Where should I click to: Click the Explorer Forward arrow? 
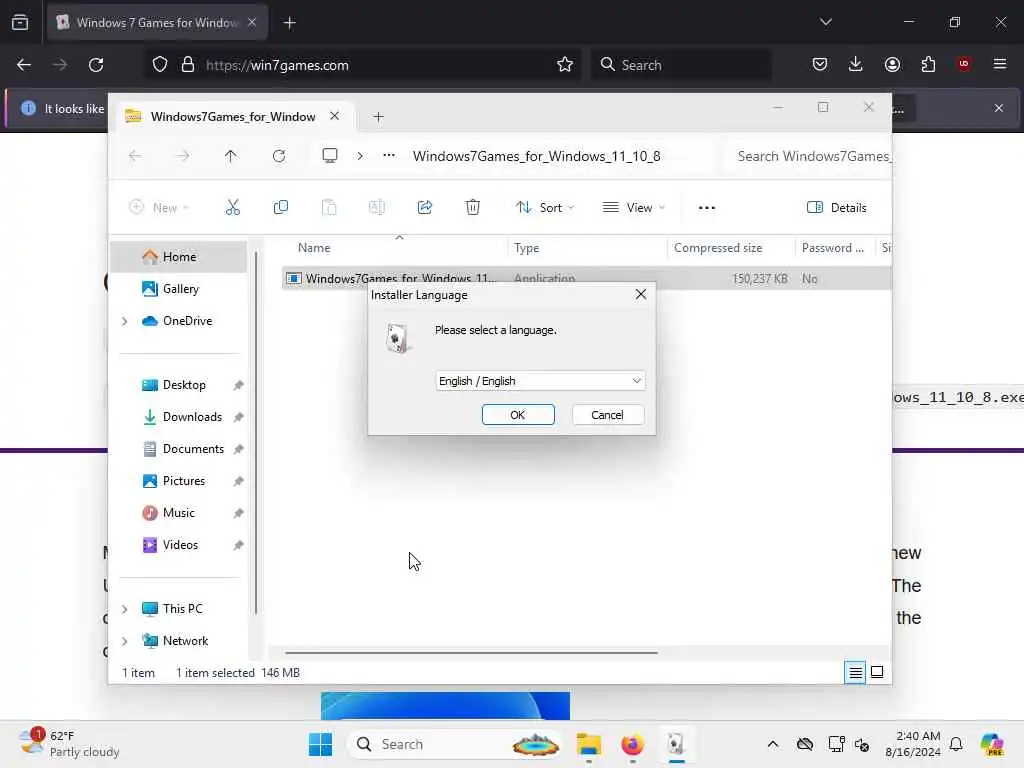click(x=183, y=156)
